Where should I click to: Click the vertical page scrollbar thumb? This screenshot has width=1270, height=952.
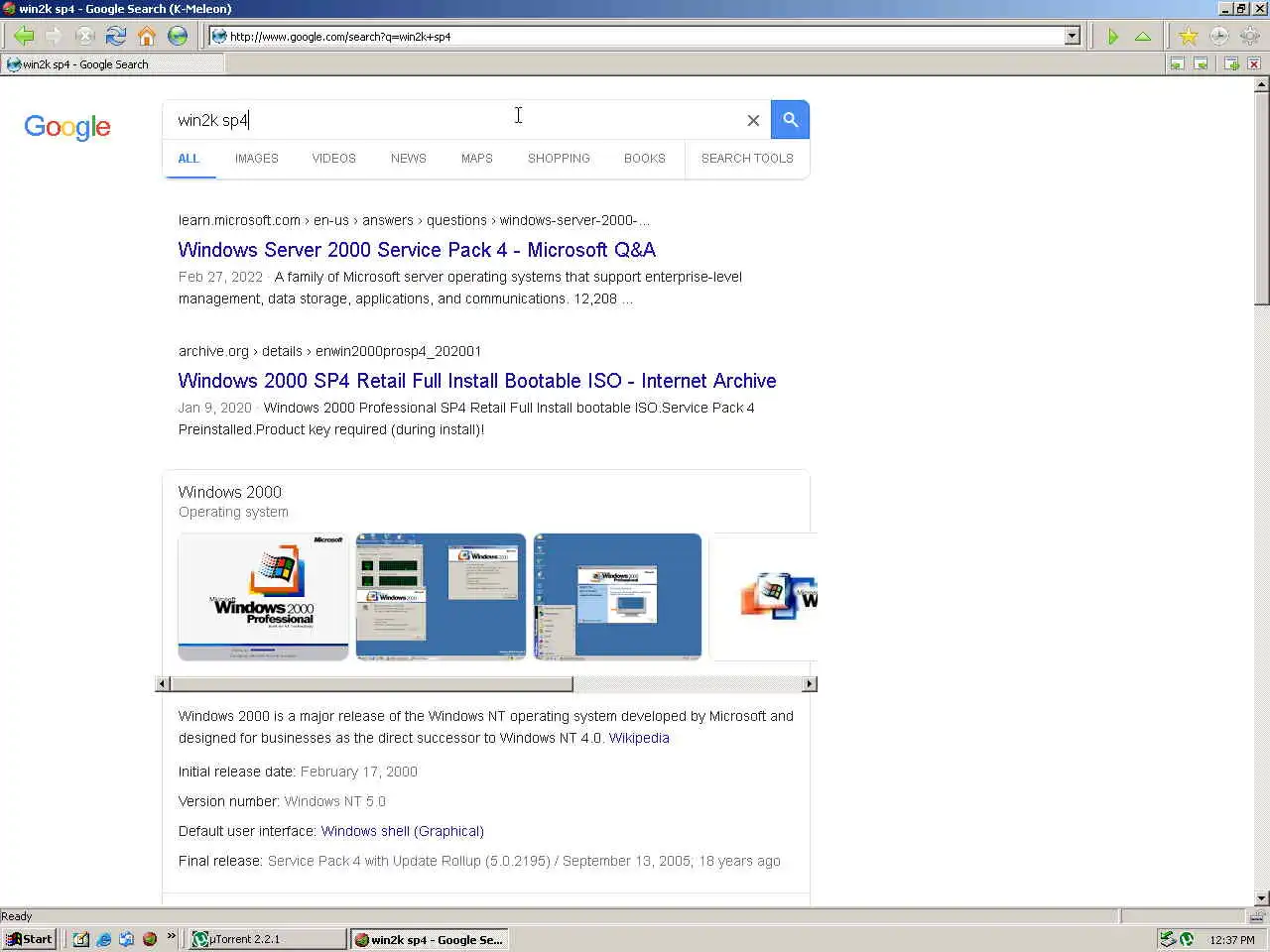pyautogui.click(x=1262, y=198)
